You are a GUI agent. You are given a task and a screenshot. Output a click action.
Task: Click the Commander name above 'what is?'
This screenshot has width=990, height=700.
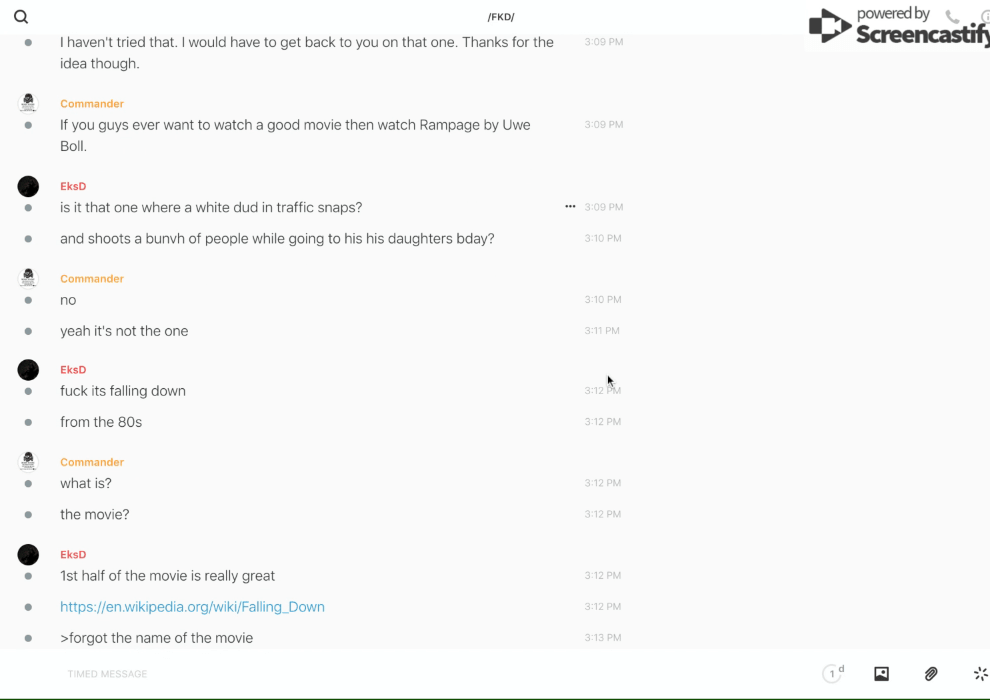point(92,462)
